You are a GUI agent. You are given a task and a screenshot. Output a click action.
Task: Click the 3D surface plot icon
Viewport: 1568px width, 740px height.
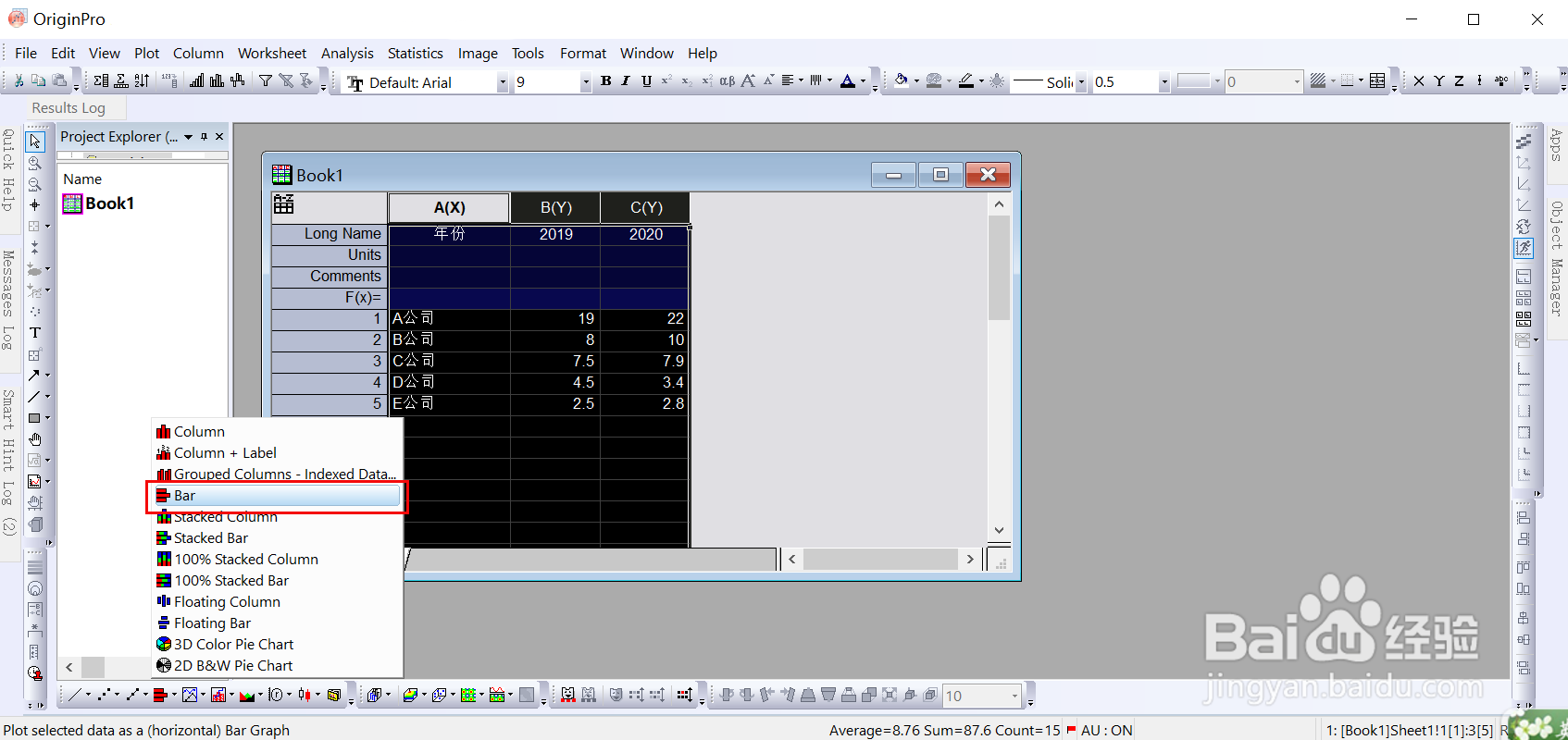(409, 695)
